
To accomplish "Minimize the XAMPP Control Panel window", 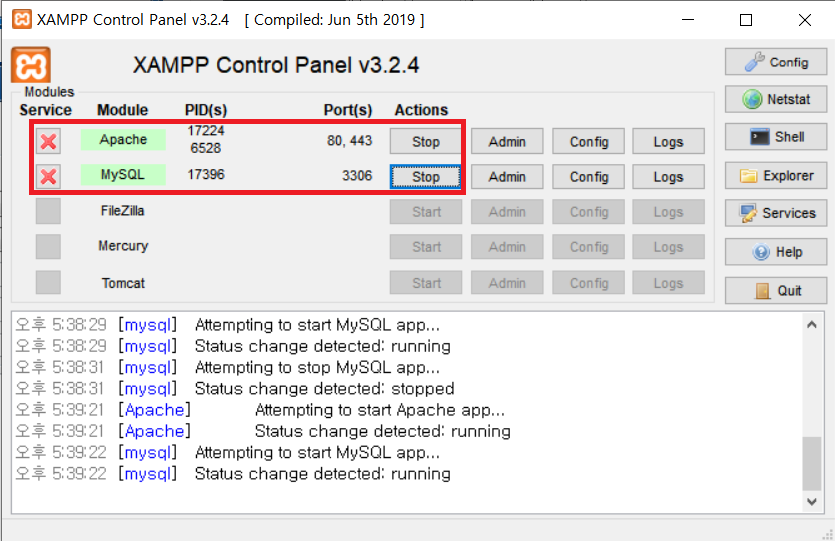I will pyautogui.click(x=688, y=20).
